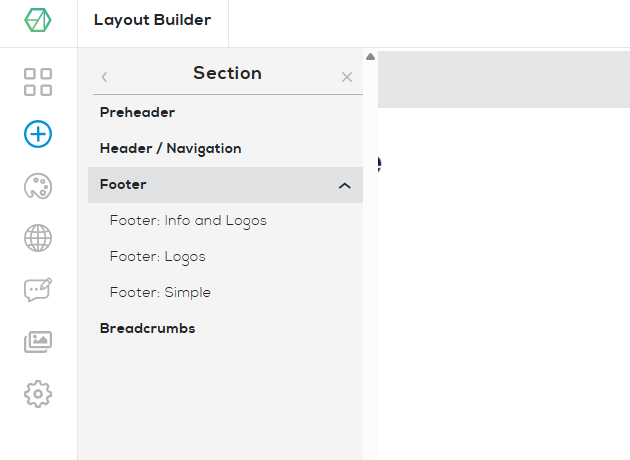Choose the Footer: Logos section

(157, 257)
